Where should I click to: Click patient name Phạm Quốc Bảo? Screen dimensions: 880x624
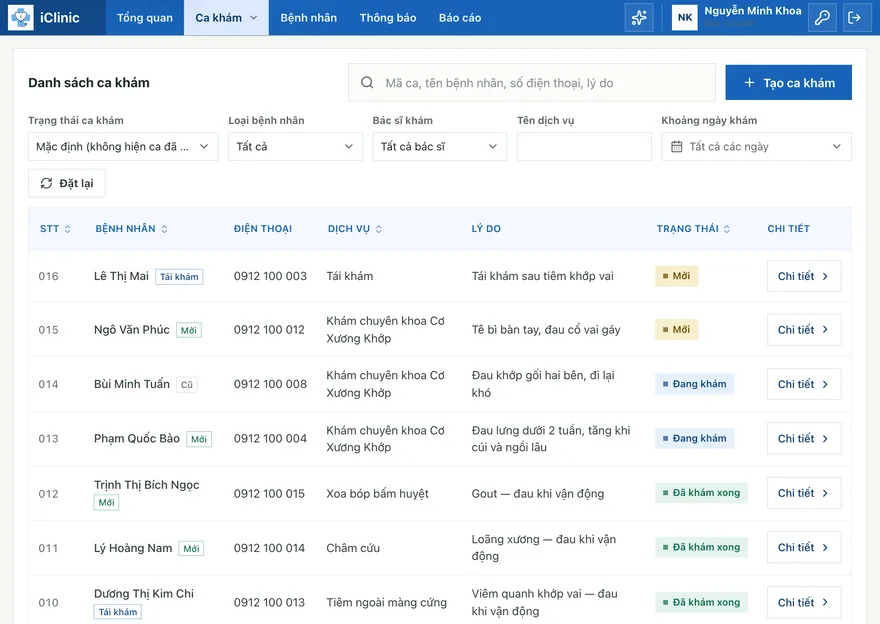click(137, 438)
